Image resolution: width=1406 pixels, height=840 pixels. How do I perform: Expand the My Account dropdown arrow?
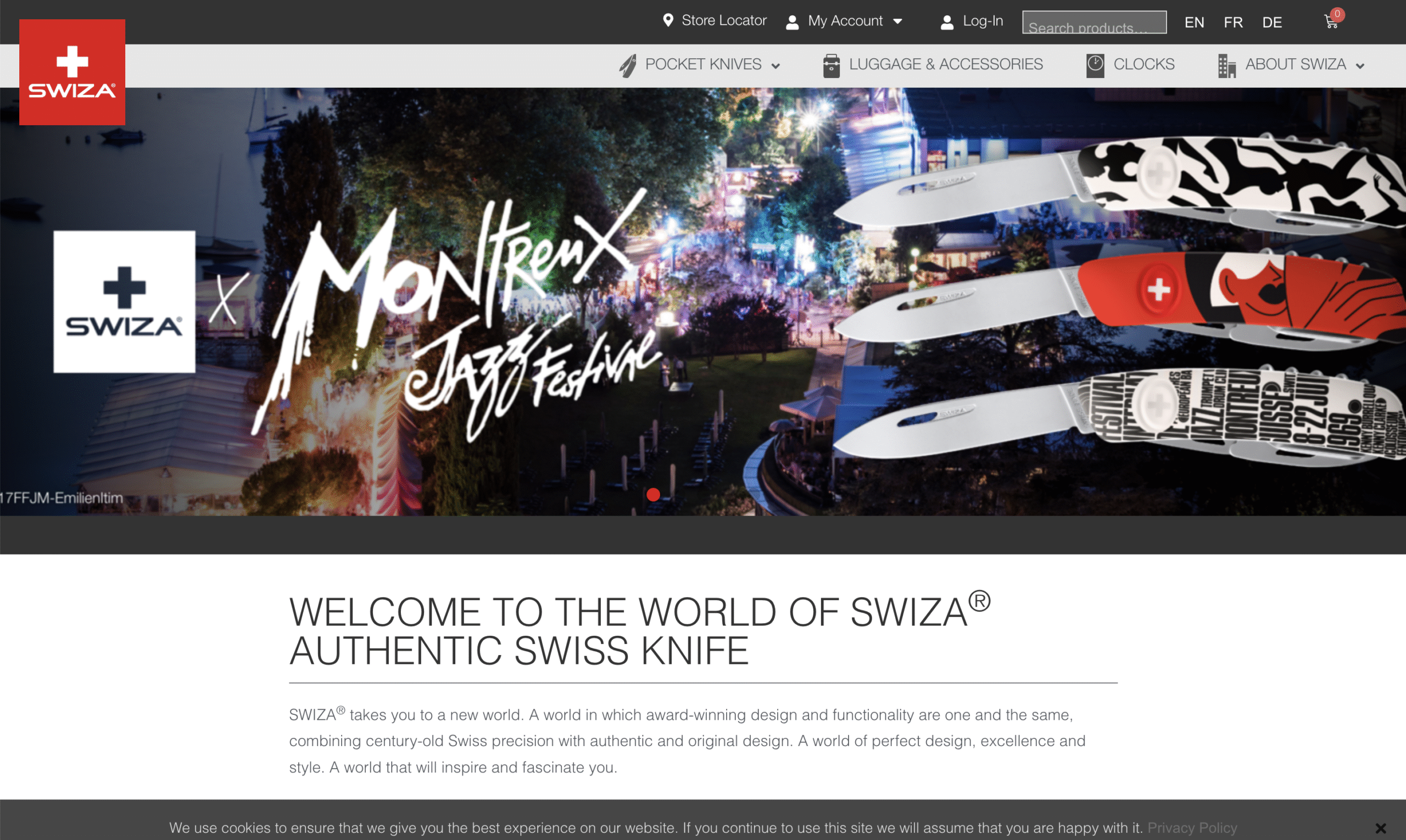[897, 21]
